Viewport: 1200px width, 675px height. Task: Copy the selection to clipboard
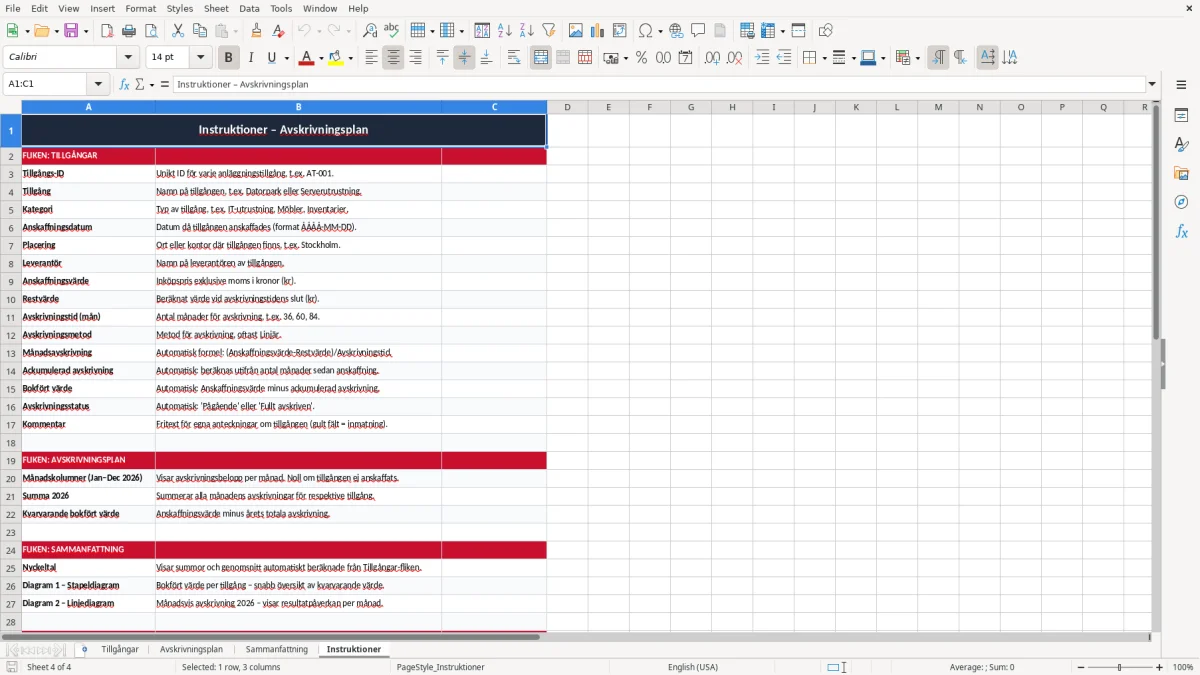(200, 31)
